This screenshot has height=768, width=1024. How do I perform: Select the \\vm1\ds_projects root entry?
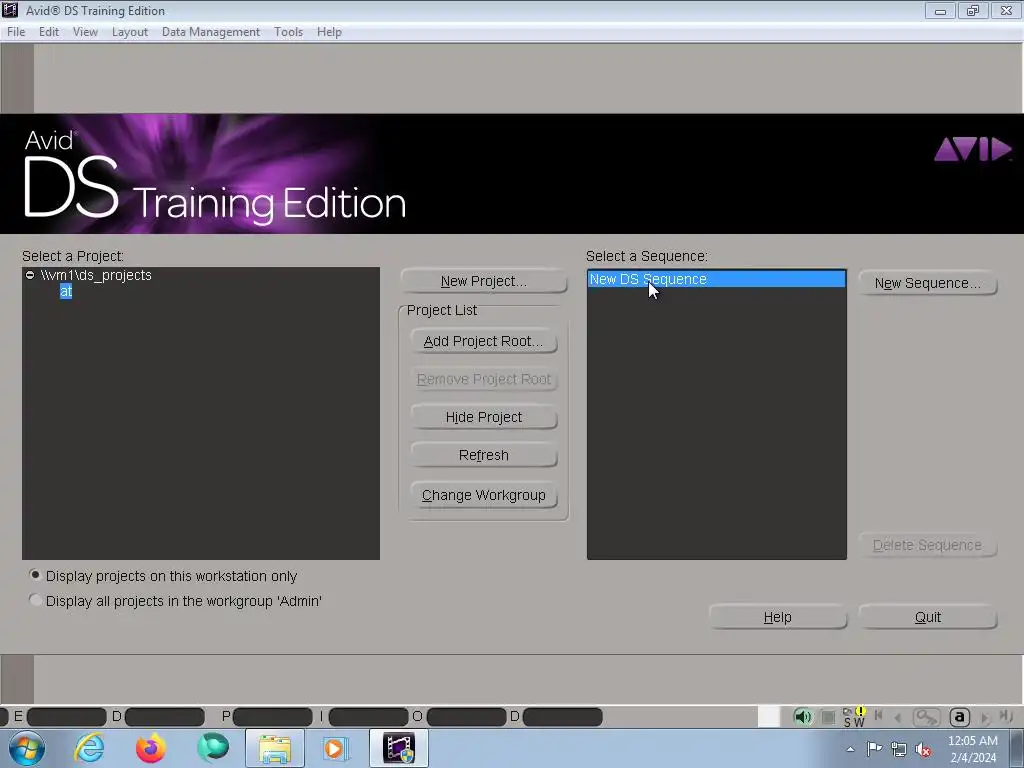pos(96,275)
